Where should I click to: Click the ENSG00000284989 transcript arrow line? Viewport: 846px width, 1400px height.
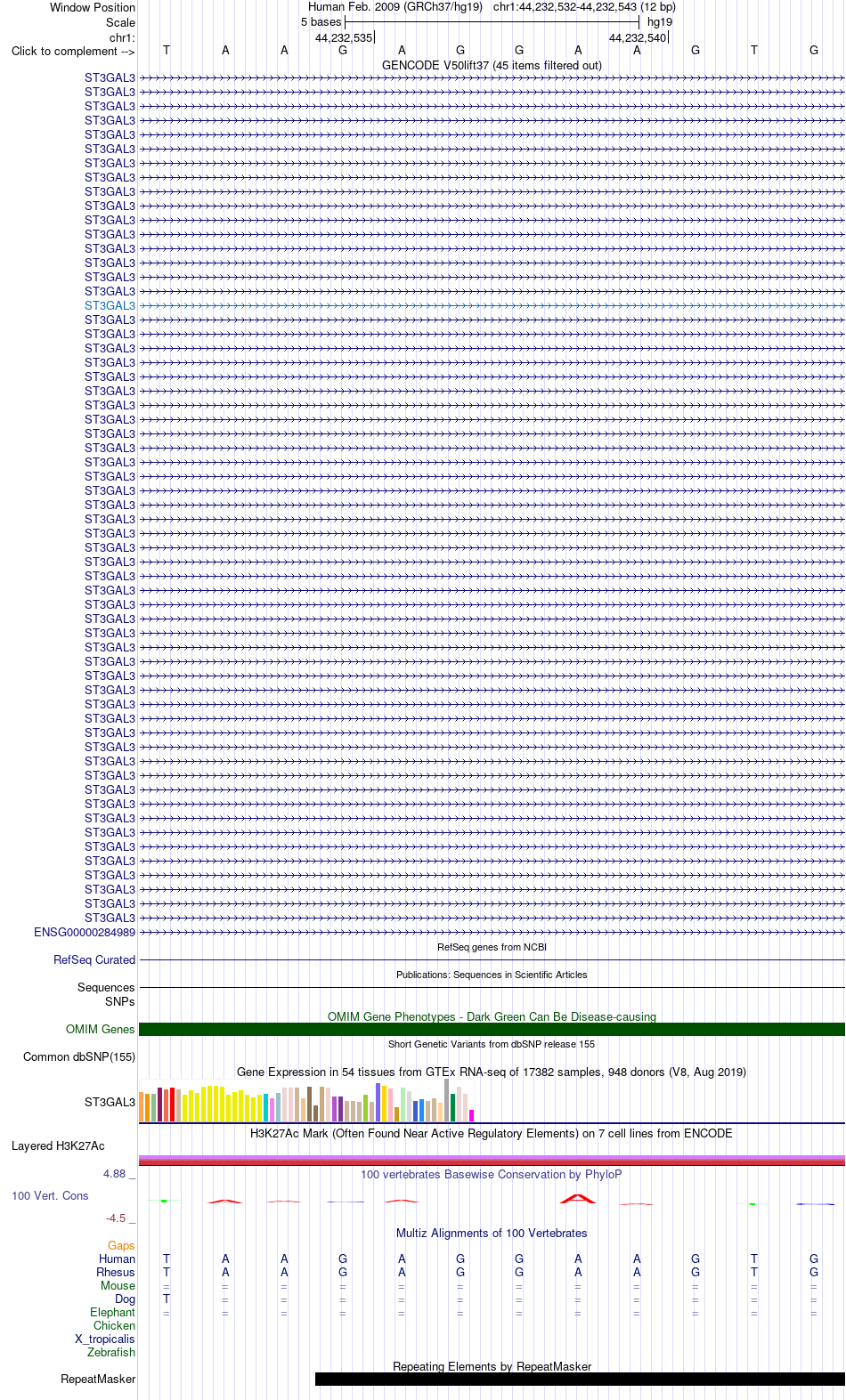pos(492,932)
